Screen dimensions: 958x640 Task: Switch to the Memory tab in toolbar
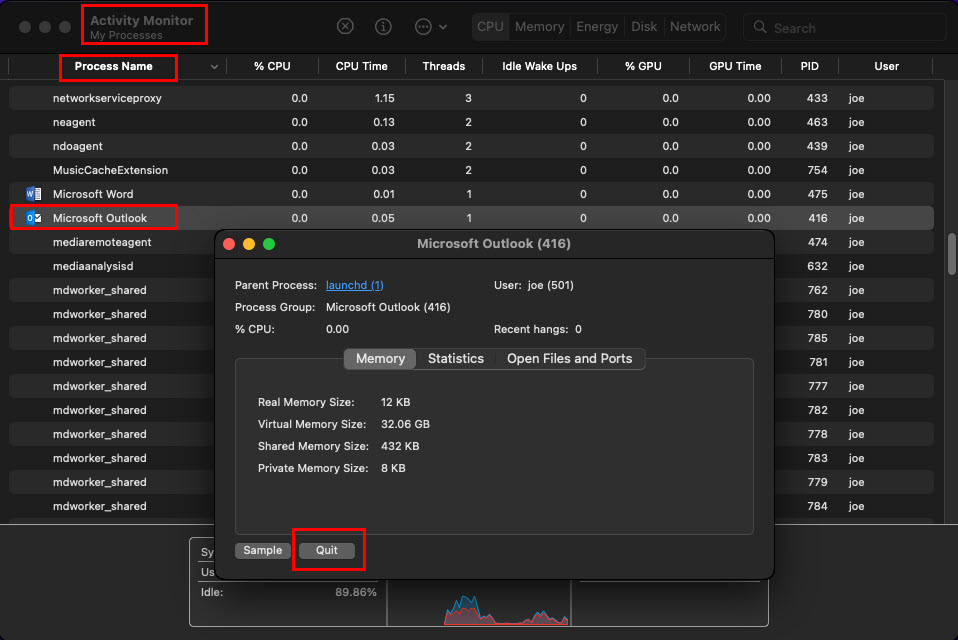pos(539,27)
